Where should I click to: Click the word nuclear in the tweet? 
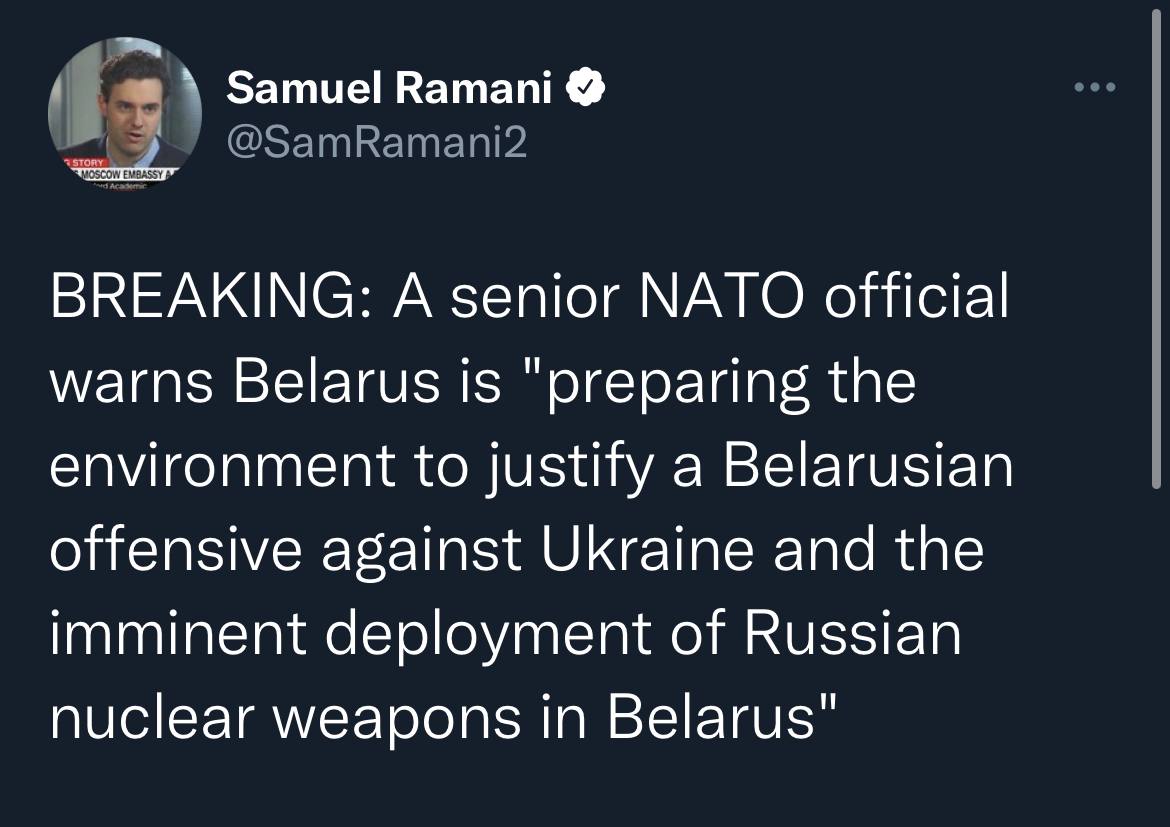142,718
